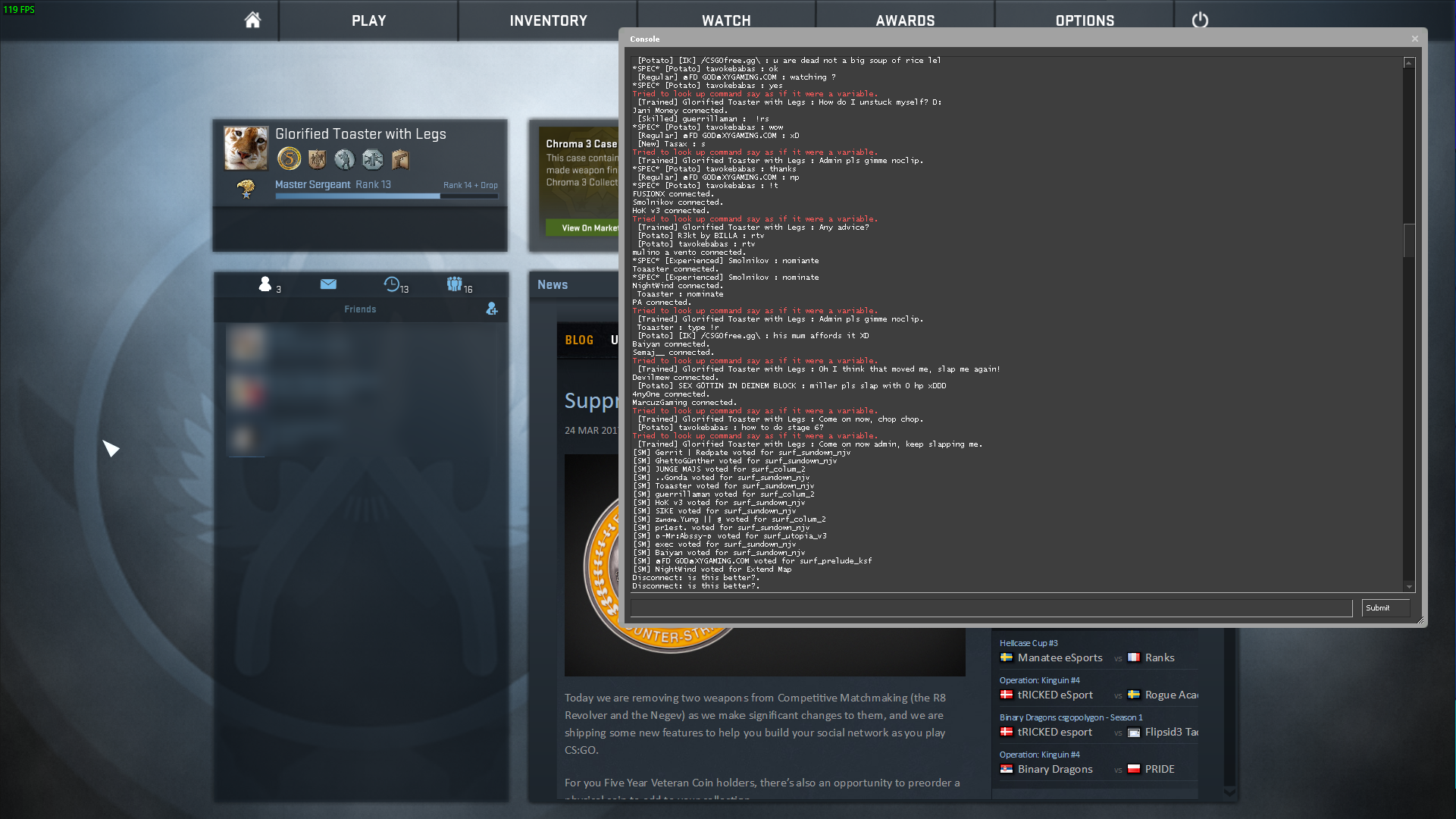Screen dimensions: 1456x819
Task: Select the BLOG news tab
Action: pos(579,340)
